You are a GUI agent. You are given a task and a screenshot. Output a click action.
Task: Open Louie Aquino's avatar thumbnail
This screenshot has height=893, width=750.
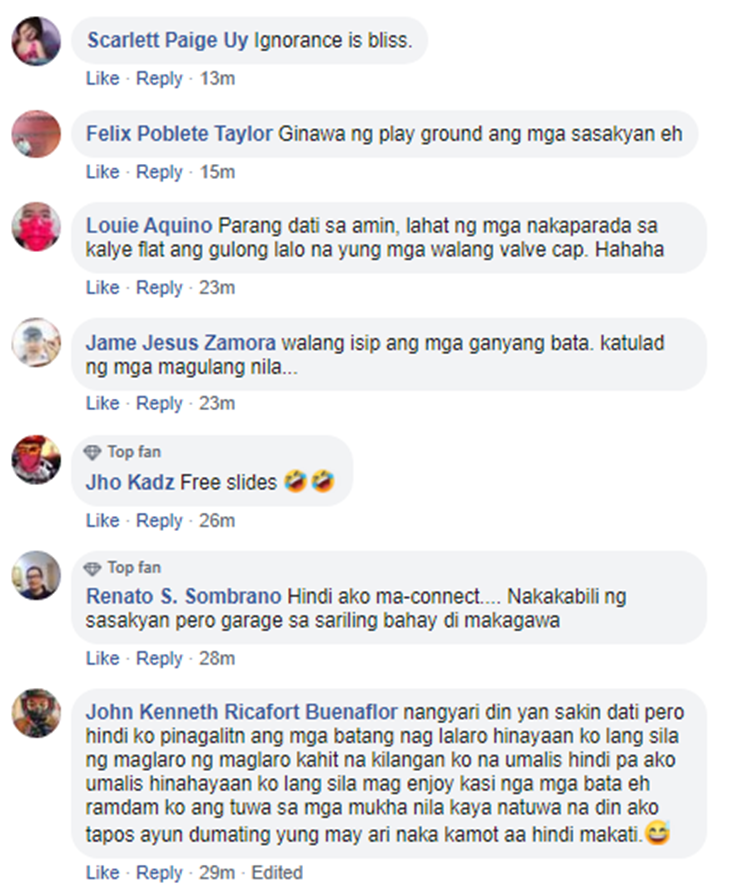point(36,227)
